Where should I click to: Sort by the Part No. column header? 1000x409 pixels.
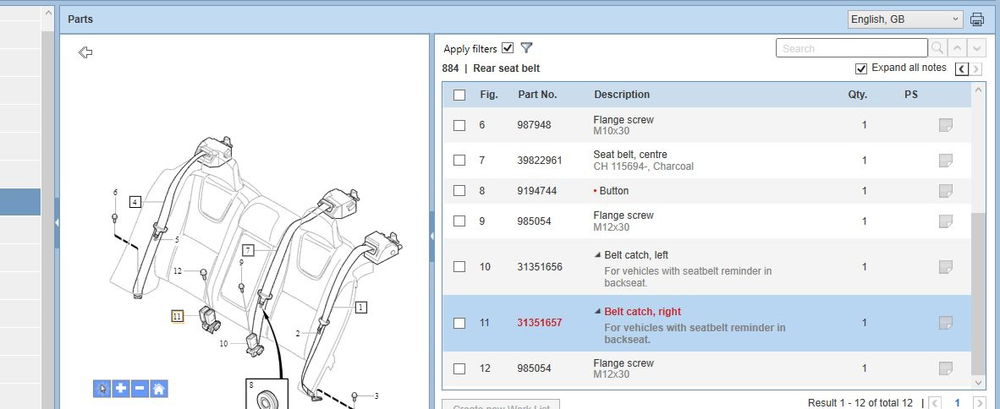[x=537, y=95]
